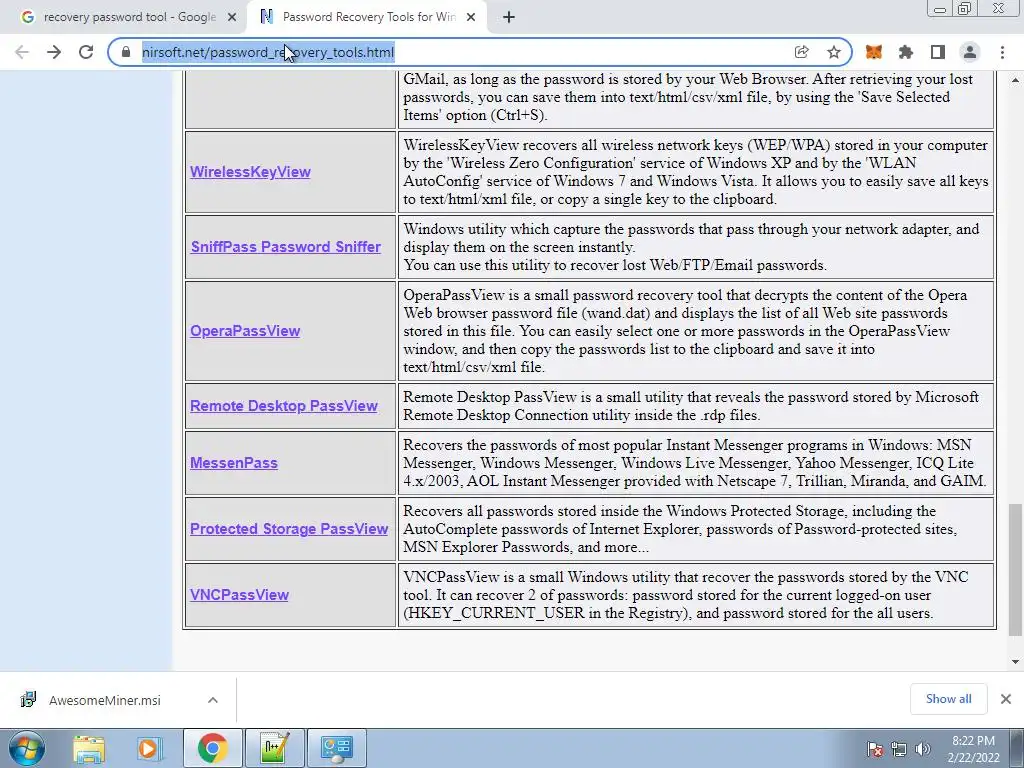Open SniffPass Password Sniffer link
Viewport: 1024px width, 768px height.
click(x=285, y=247)
